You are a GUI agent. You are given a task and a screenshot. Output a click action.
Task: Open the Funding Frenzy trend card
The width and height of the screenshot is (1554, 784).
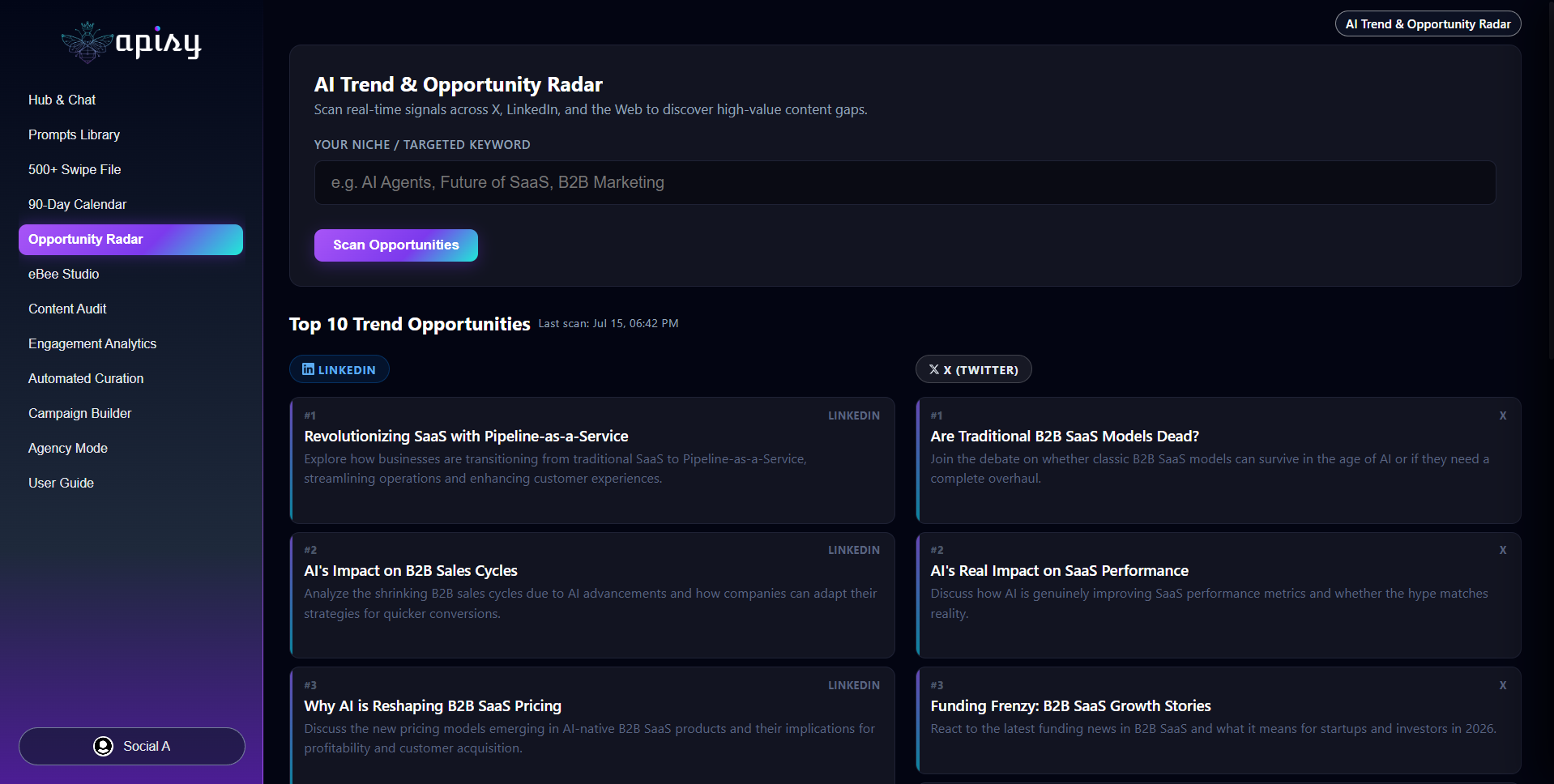click(1219, 720)
